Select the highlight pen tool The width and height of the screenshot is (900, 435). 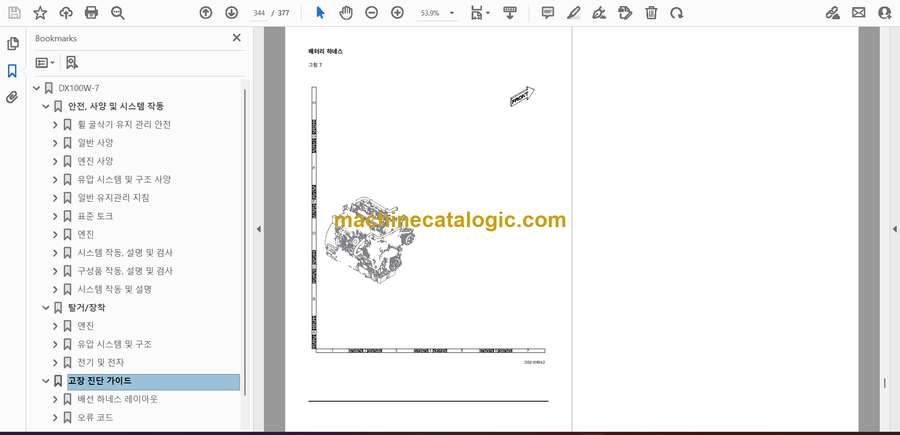tap(573, 13)
